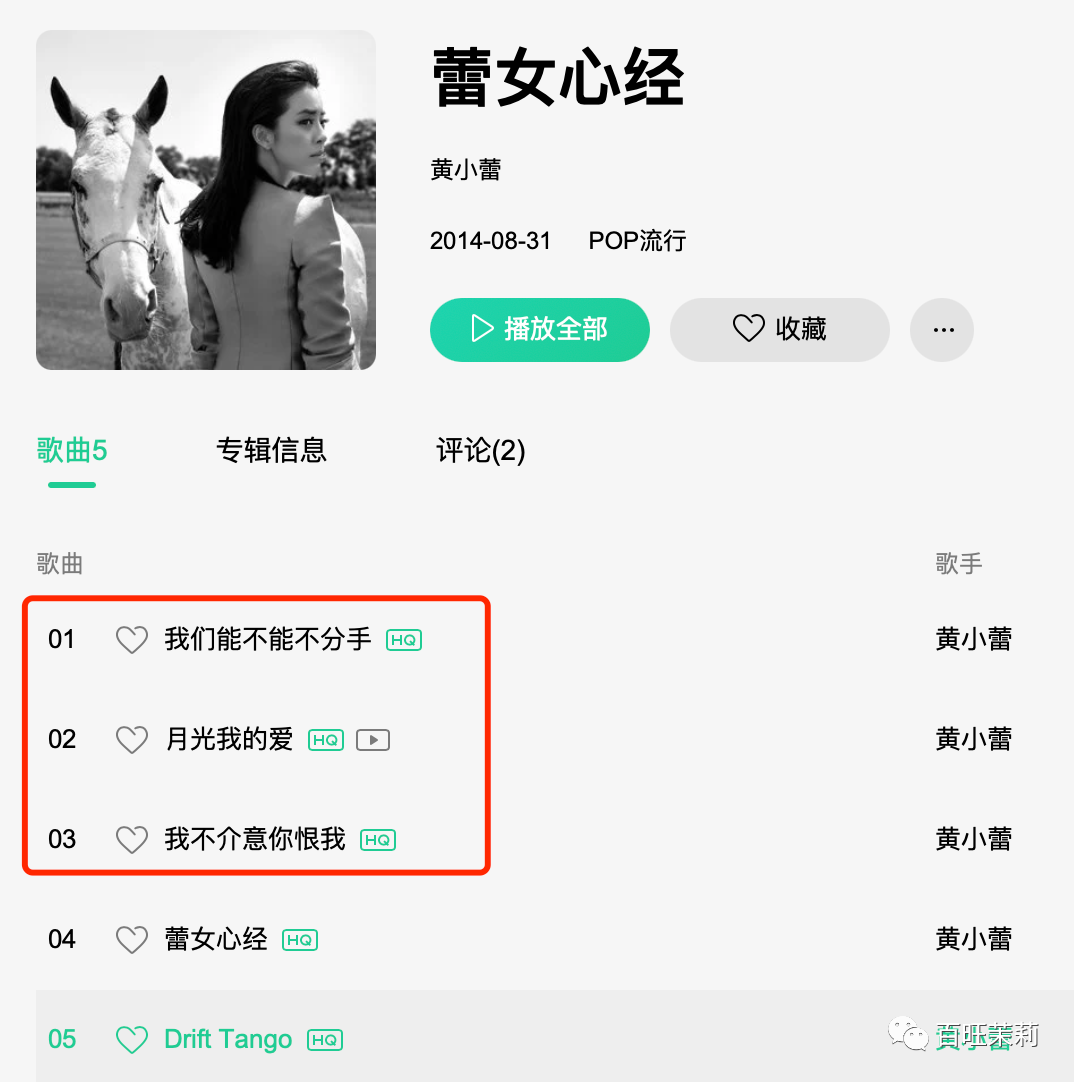Viewport: 1074px width, 1082px height.
Task: Open singer 黄小蕾 in the first song row
Action: coord(973,639)
